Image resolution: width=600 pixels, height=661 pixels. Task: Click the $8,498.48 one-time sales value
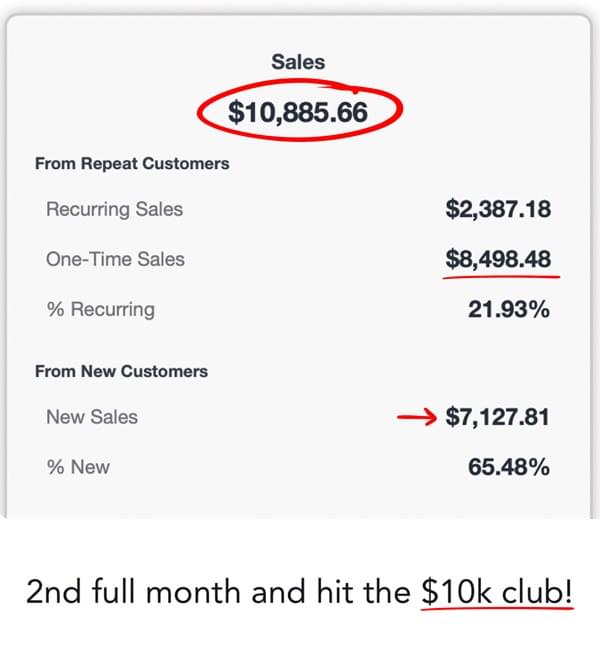click(x=498, y=260)
